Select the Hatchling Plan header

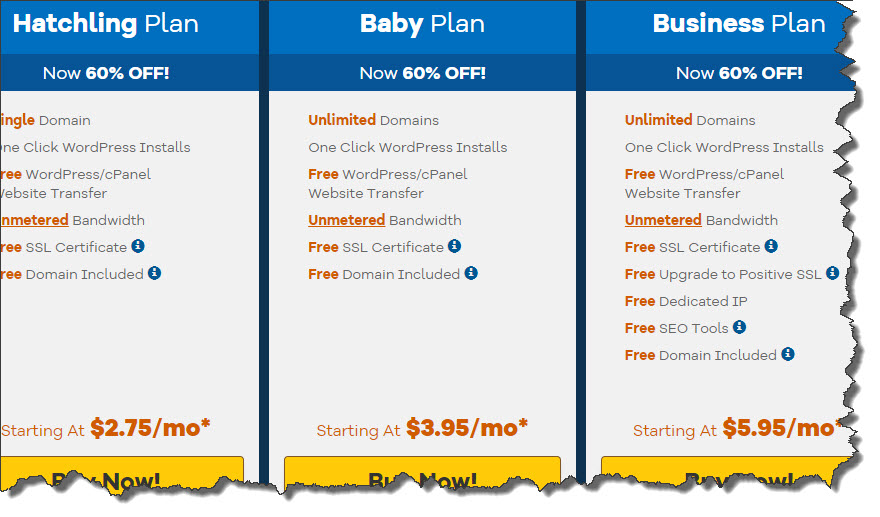pyautogui.click(x=130, y=24)
